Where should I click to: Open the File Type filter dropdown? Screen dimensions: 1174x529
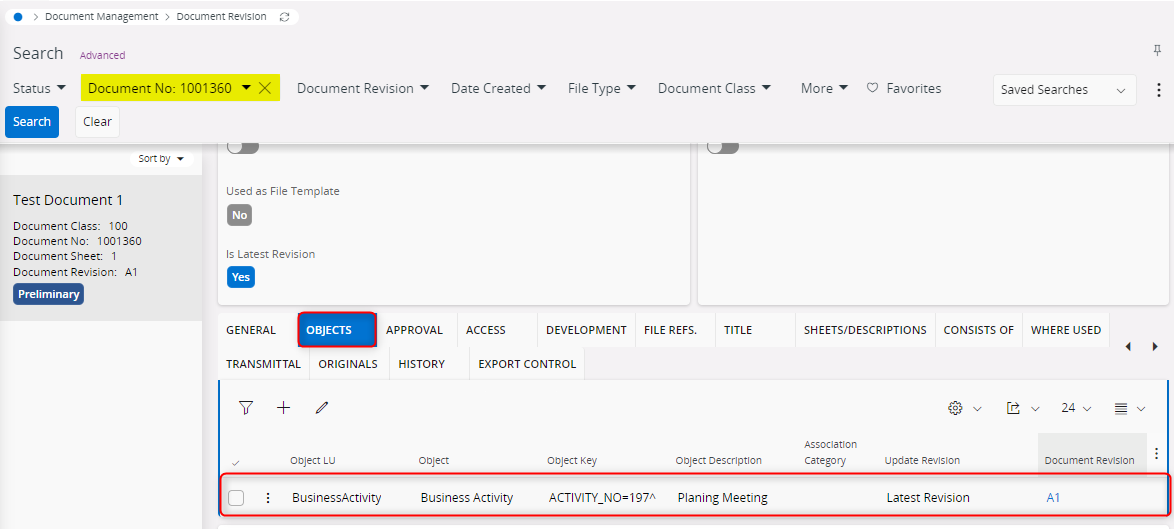(602, 88)
